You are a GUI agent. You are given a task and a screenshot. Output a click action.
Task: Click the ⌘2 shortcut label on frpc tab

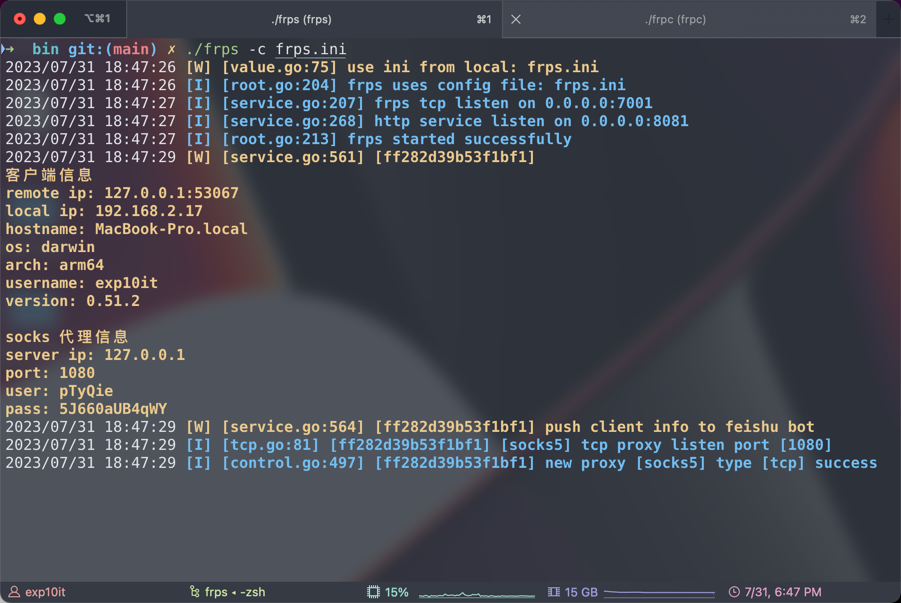(x=858, y=20)
